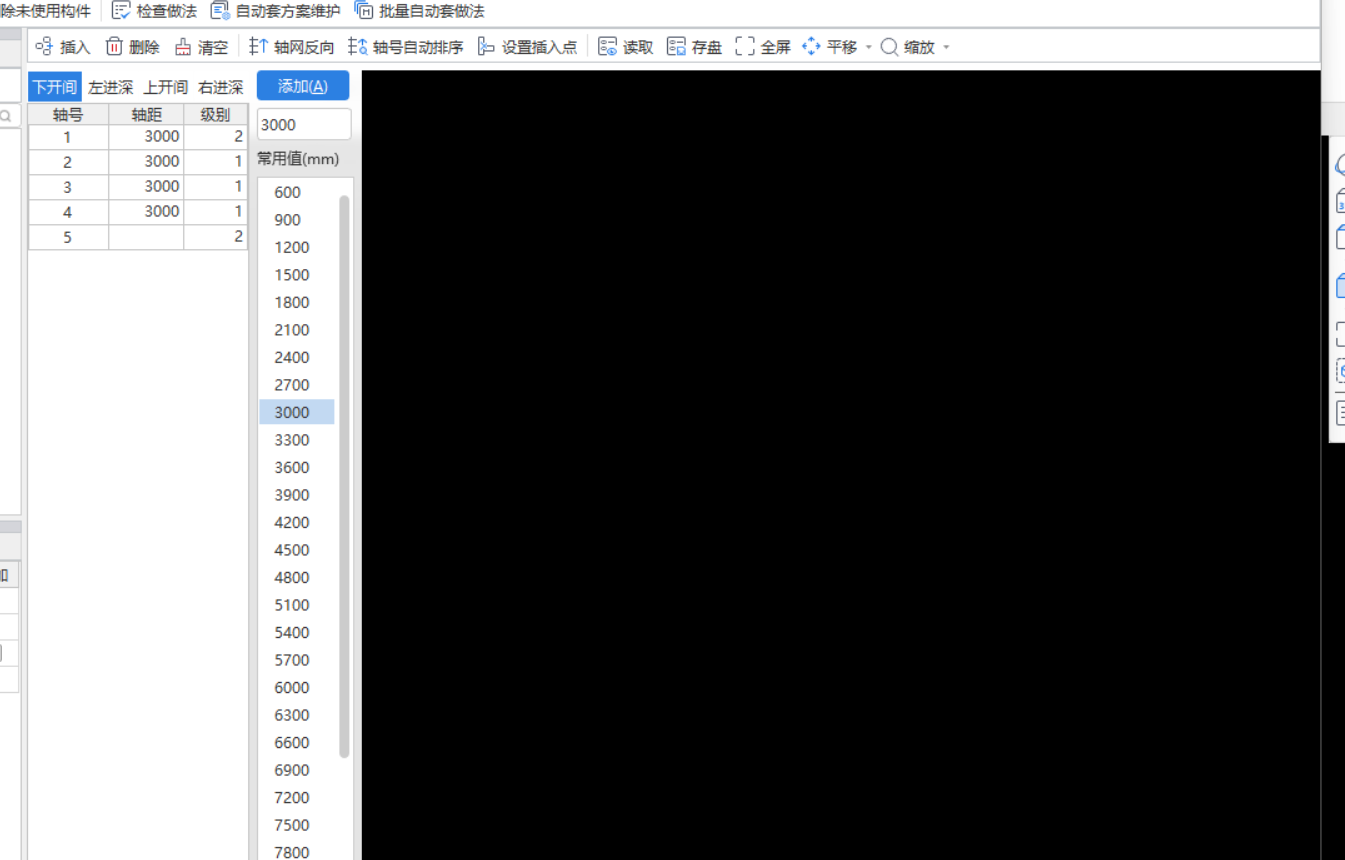Click the 插入 (Insert) toolbar icon
The width and height of the screenshot is (1345, 860).
43,47
